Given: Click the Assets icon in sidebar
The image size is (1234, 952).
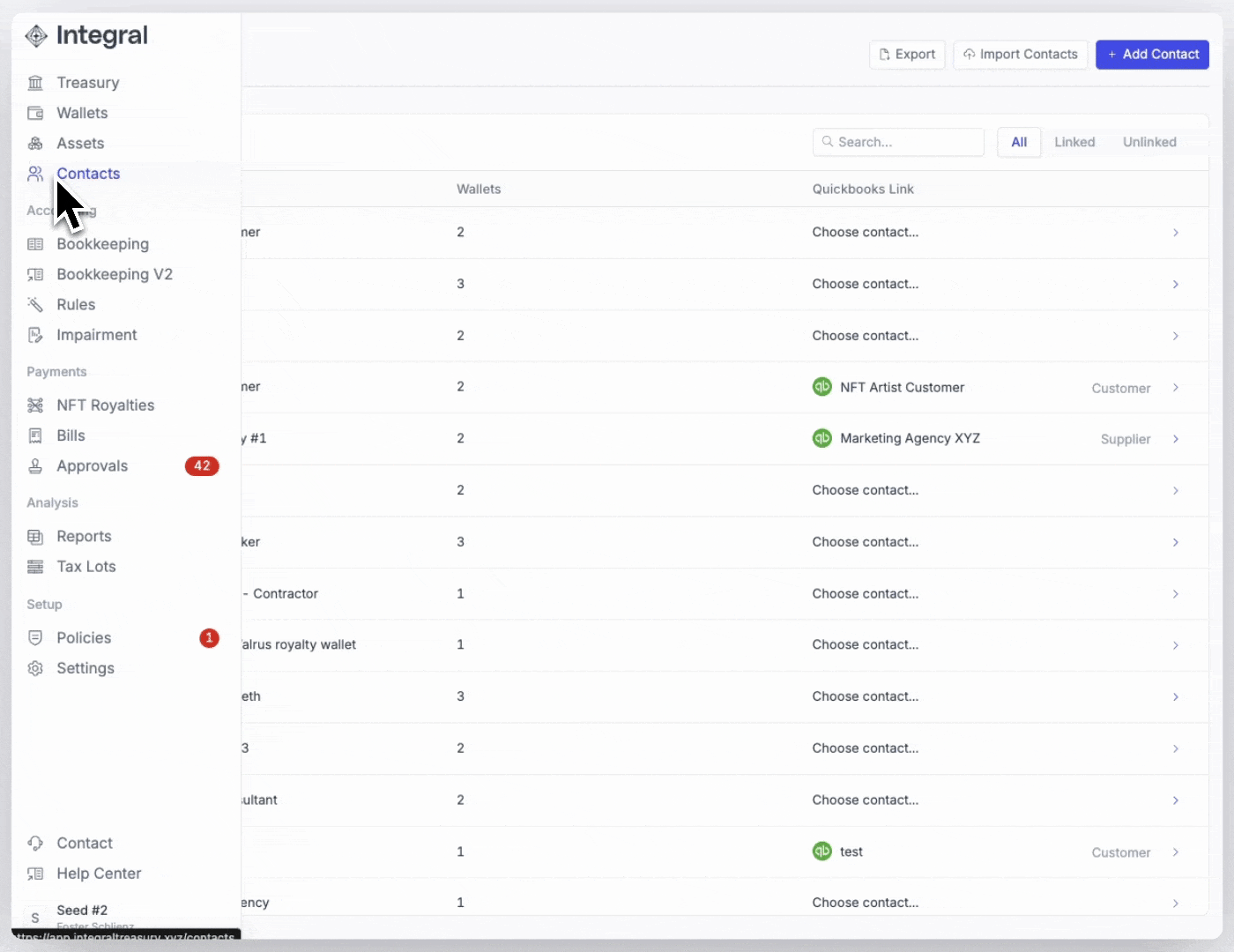Looking at the screenshot, I should [35, 144].
